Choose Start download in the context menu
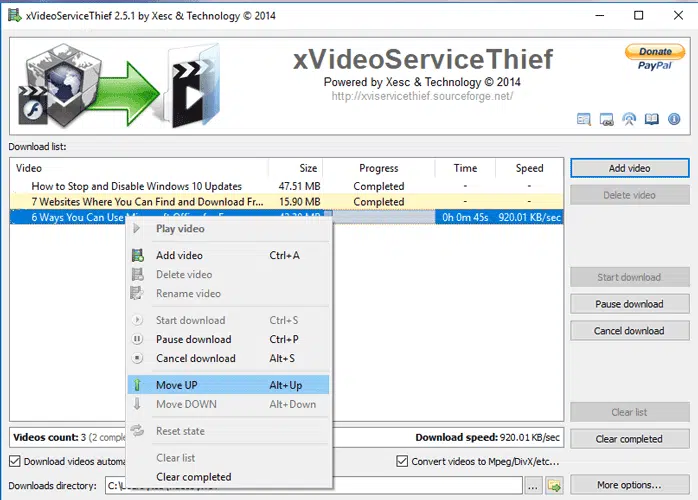Image resolution: width=698 pixels, height=500 pixels. [x=228, y=321]
